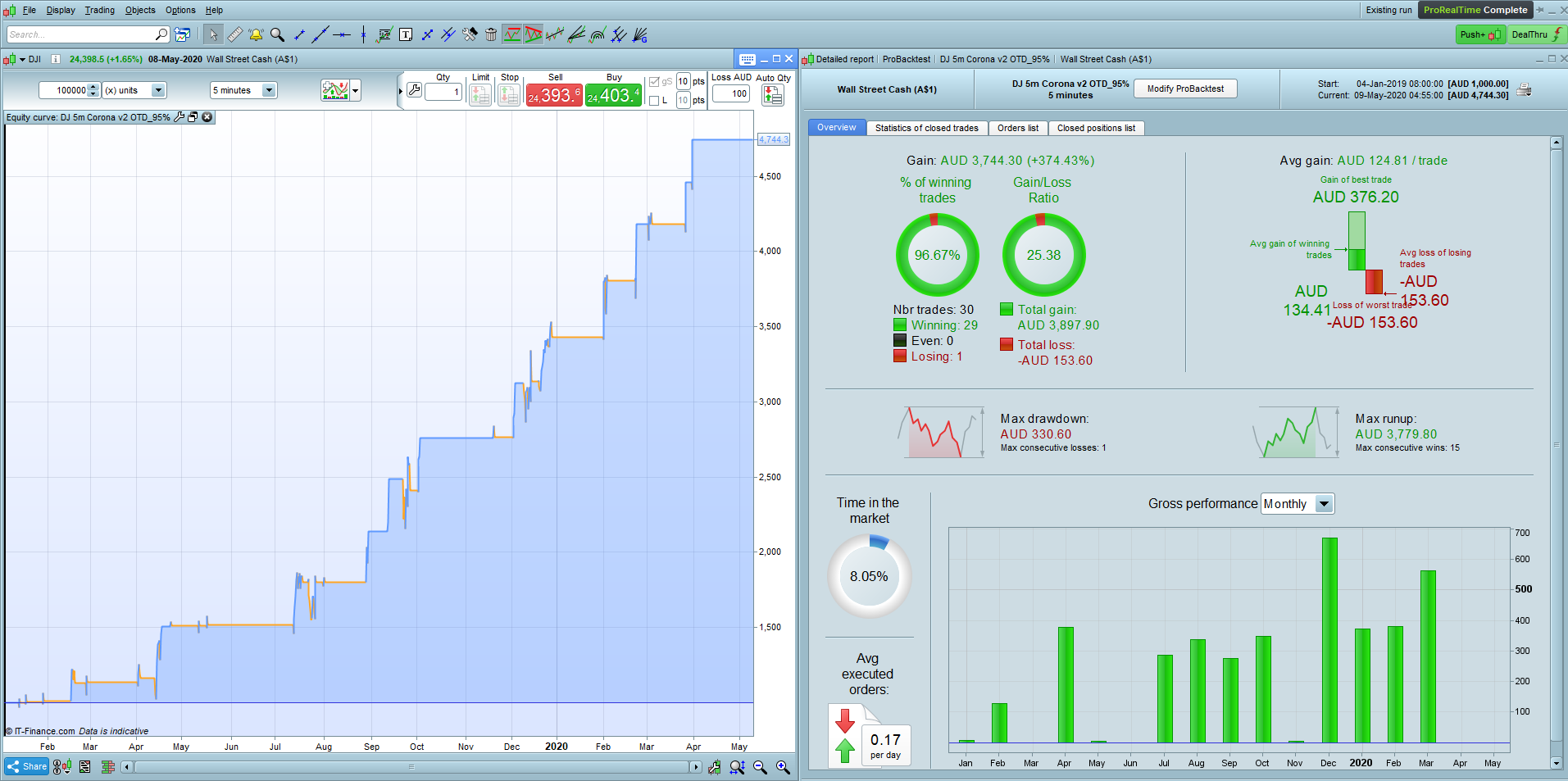The width and height of the screenshot is (1568, 781).
Task: Zoom out the chart horizontally
Action: pos(760,767)
